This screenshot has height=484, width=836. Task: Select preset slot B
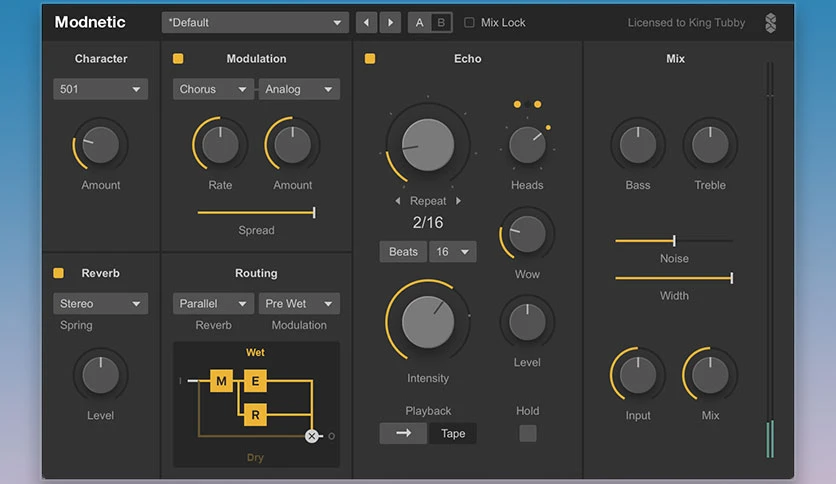[x=441, y=22]
